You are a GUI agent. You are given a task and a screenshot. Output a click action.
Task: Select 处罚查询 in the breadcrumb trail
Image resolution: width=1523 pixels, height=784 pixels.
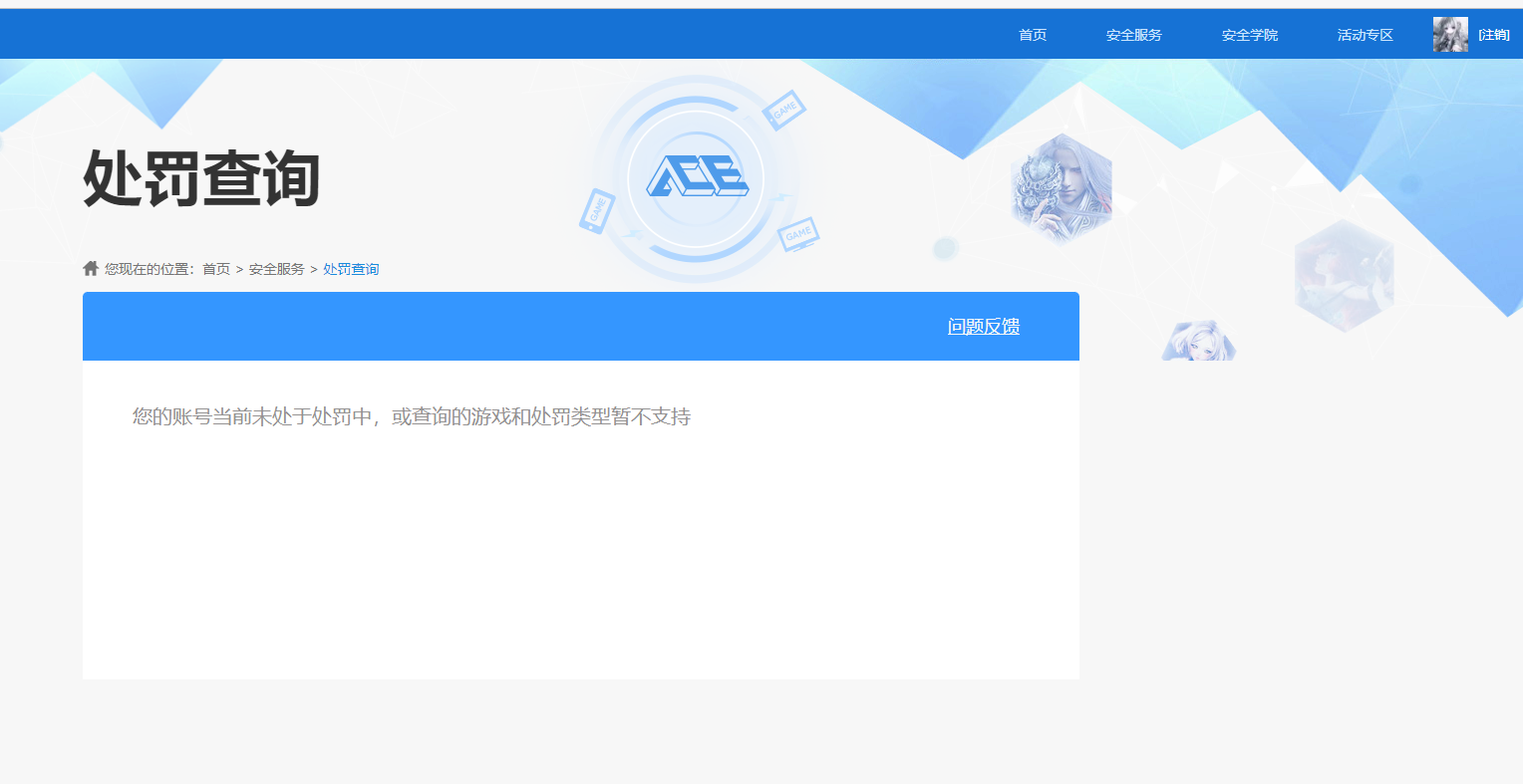coord(350,268)
